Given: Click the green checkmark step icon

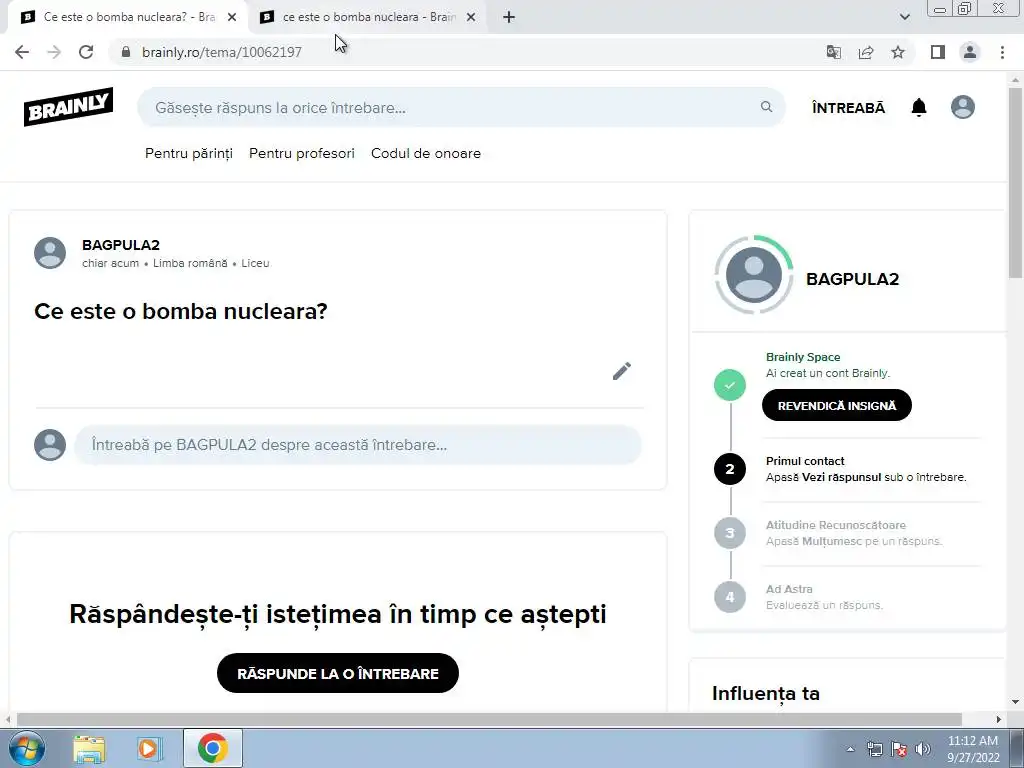Looking at the screenshot, I should (729, 385).
